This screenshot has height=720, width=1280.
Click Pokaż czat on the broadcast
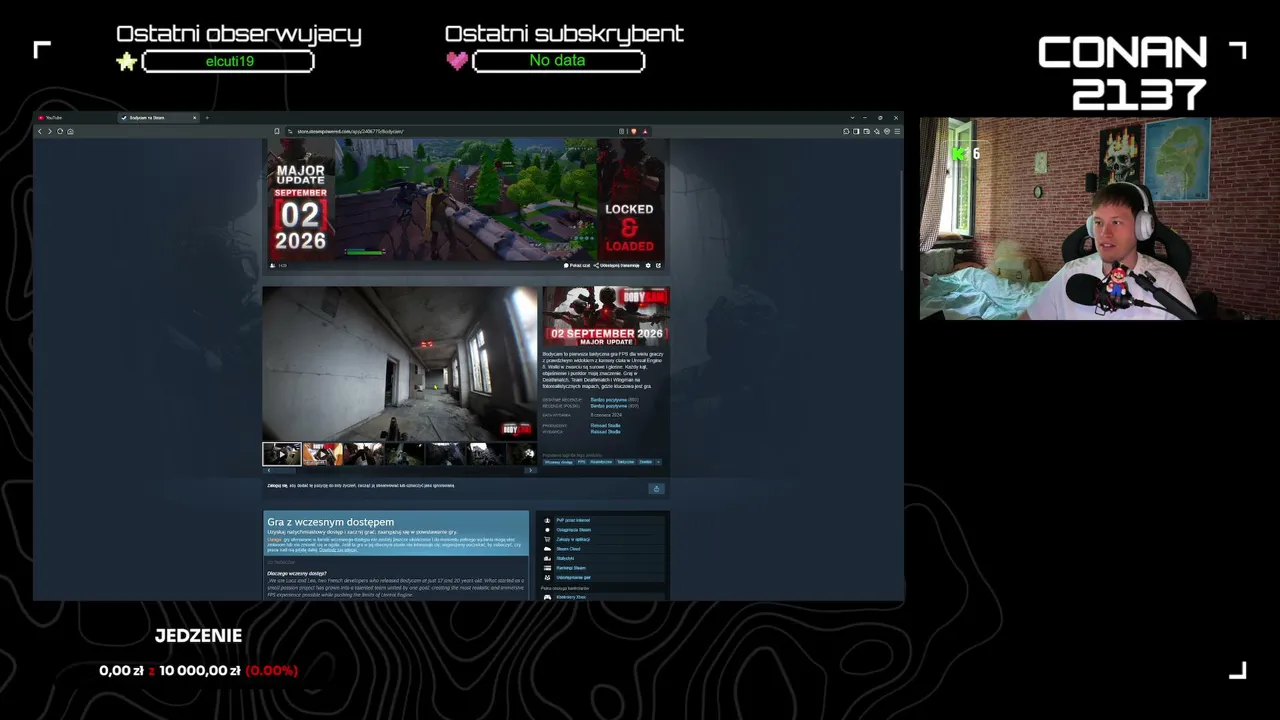pos(578,266)
